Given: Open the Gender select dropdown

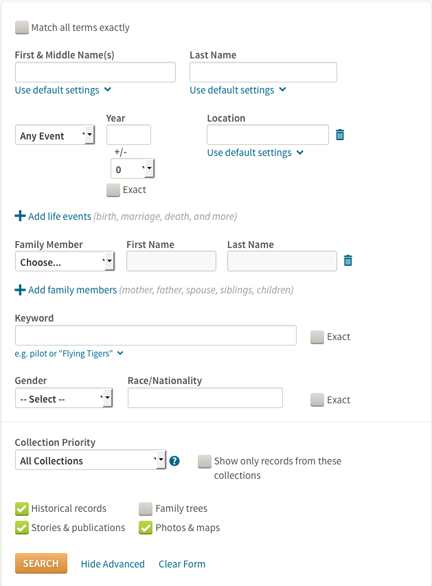Looking at the screenshot, I should pos(64,398).
